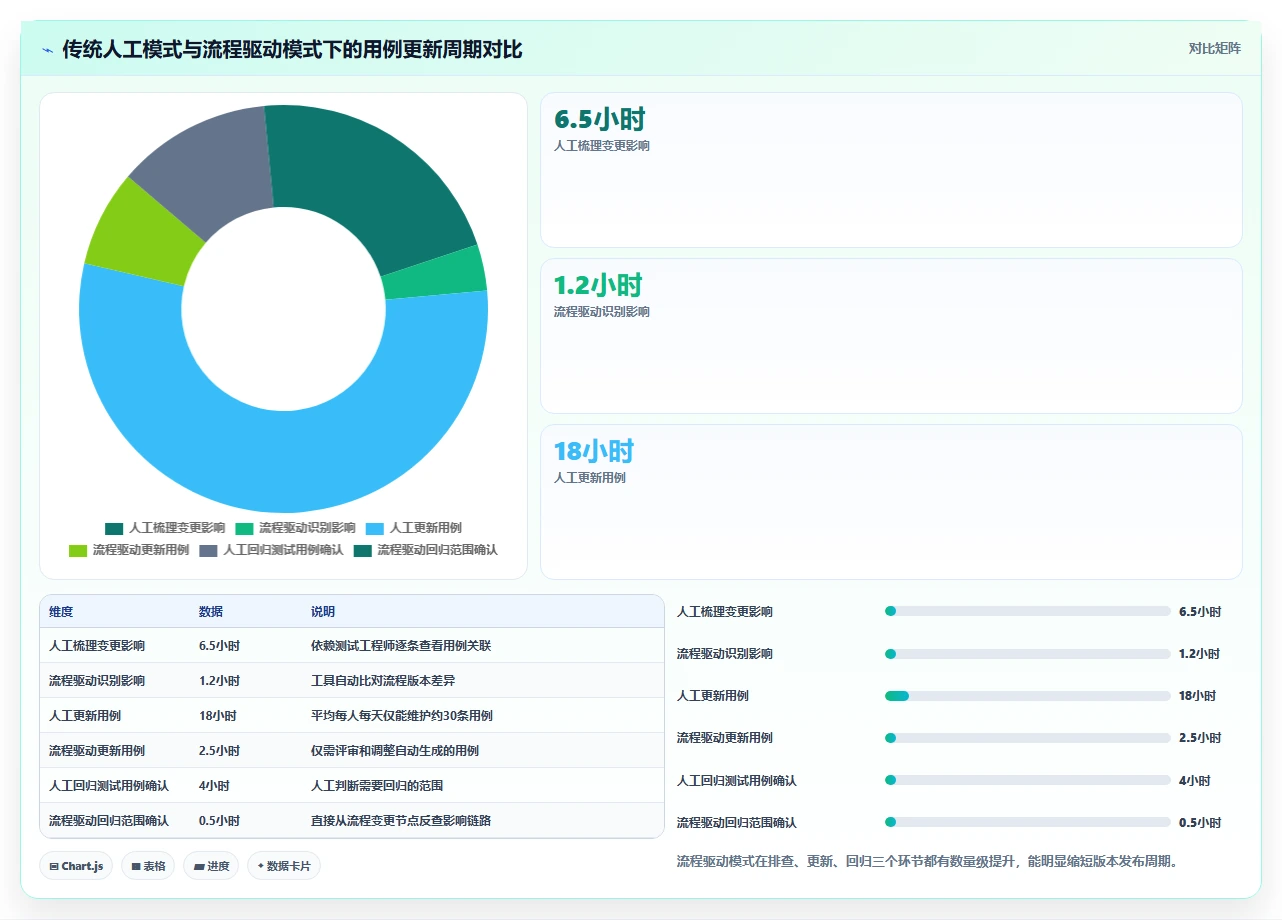Toggle 流程驱动更新用例 legend item
This screenshot has width=1282, height=920.
pyautogui.click(x=129, y=550)
